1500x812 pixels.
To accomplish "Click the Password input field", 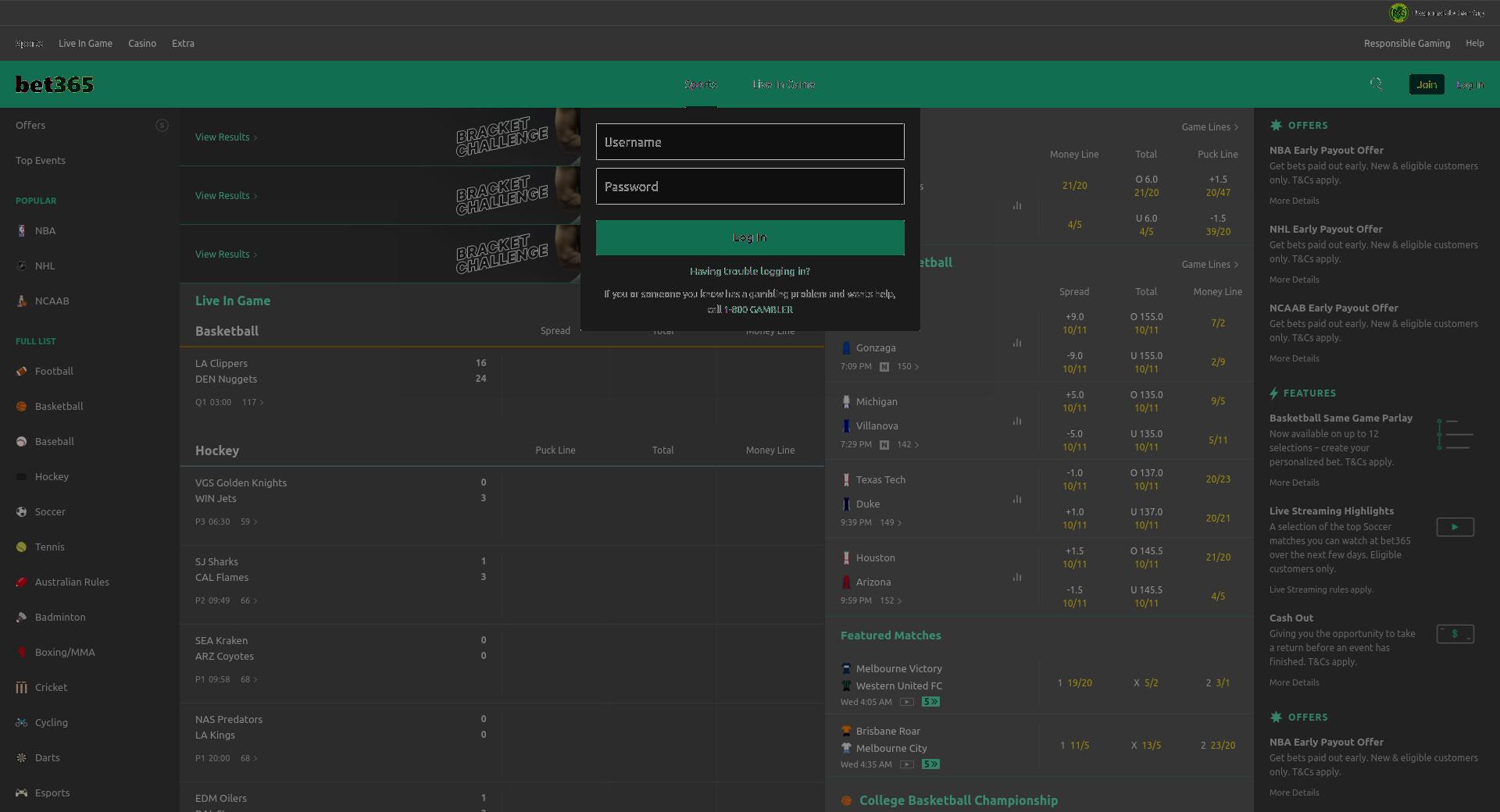I will 750,186.
